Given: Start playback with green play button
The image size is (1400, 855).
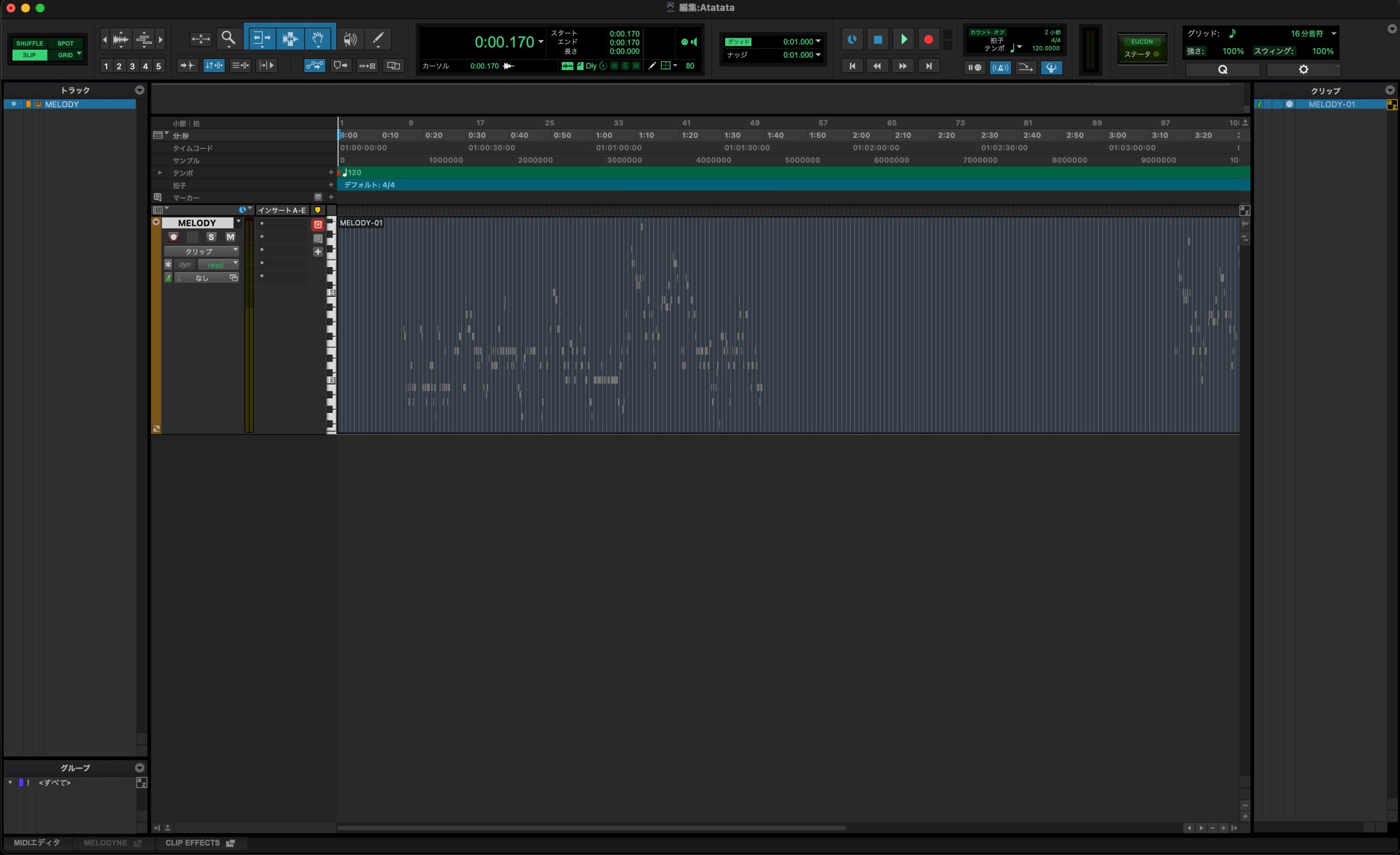Looking at the screenshot, I should (x=903, y=39).
